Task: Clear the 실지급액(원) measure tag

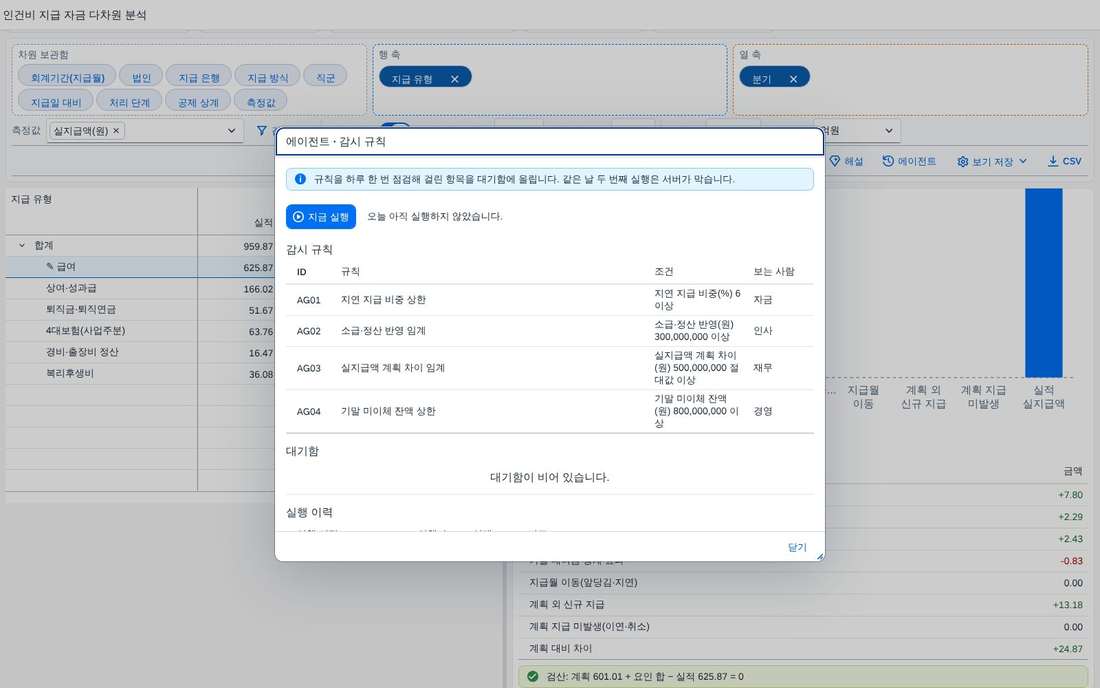Action: (x=116, y=130)
